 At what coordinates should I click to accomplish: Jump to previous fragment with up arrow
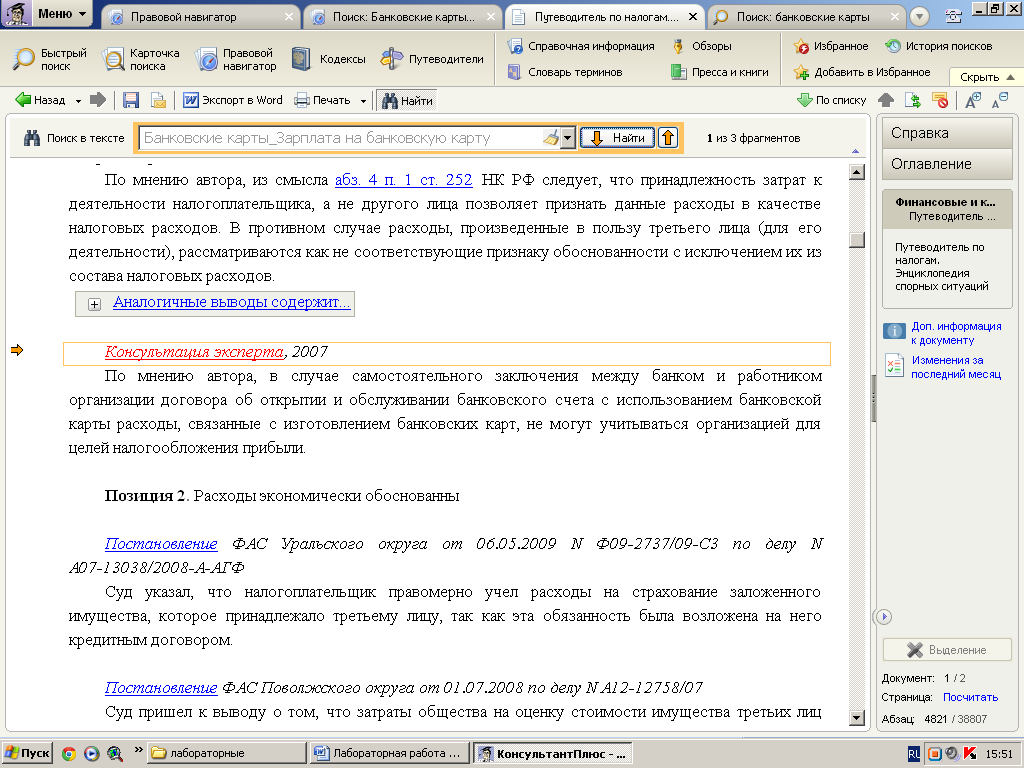(x=667, y=138)
